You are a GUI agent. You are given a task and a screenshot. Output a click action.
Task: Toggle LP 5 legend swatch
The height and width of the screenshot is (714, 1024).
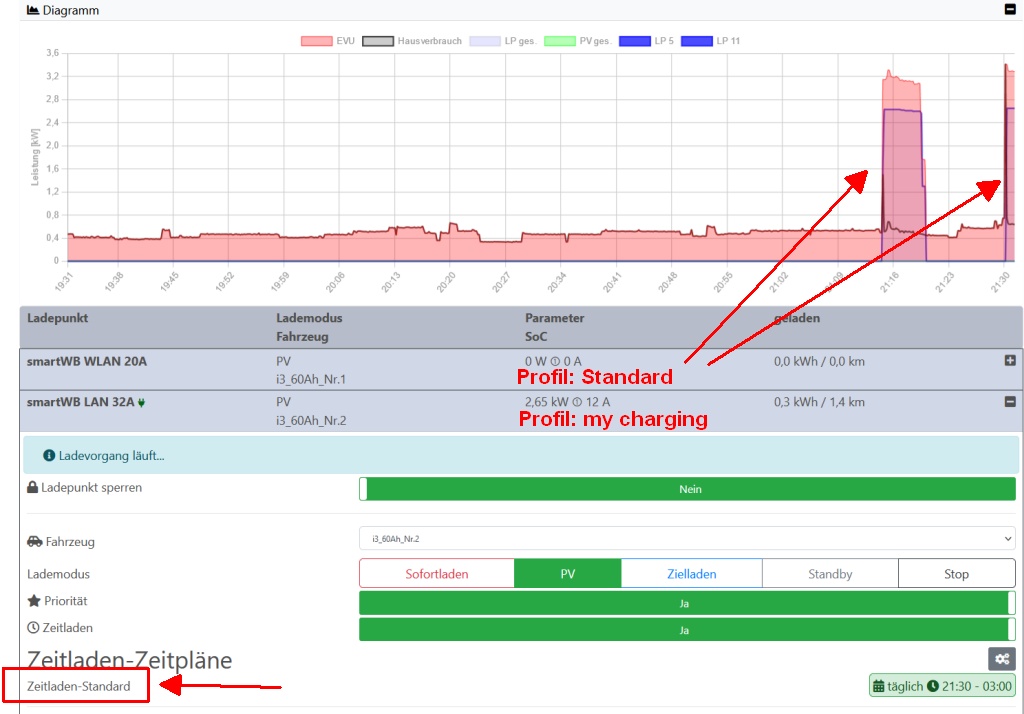tap(635, 41)
